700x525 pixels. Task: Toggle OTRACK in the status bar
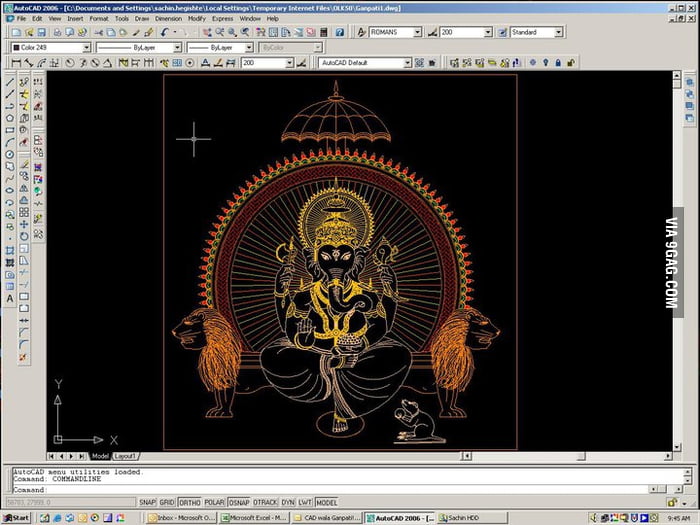265,503
